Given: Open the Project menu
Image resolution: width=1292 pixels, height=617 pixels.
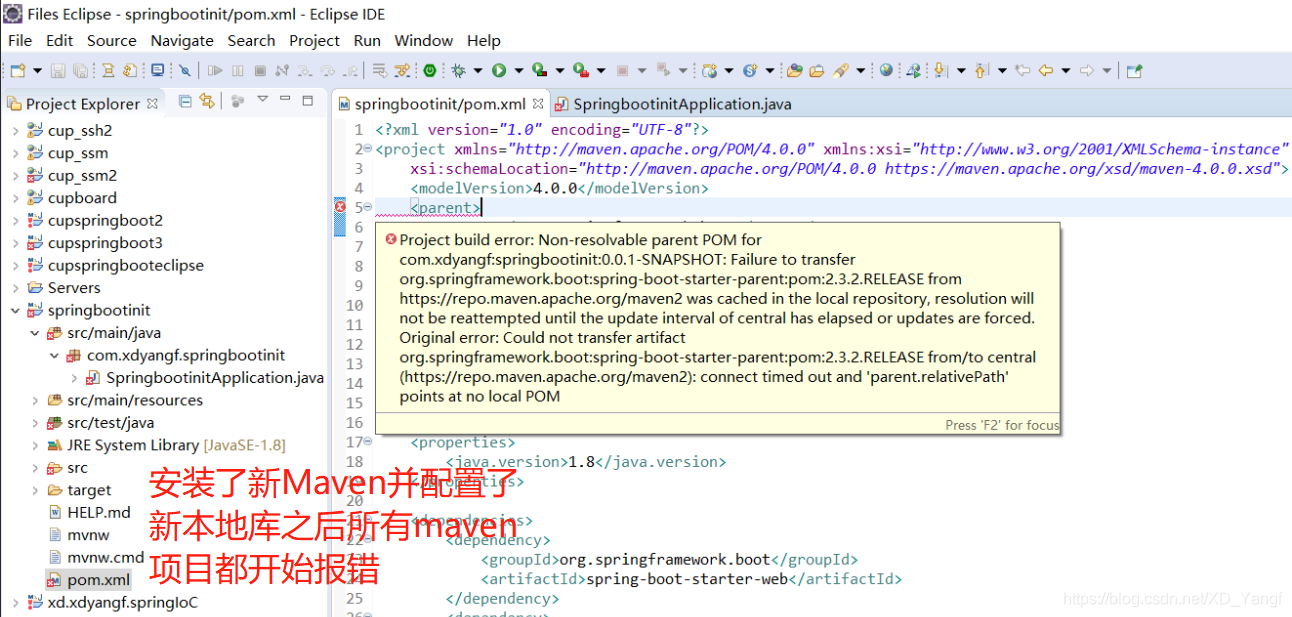Looking at the screenshot, I should point(315,40).
